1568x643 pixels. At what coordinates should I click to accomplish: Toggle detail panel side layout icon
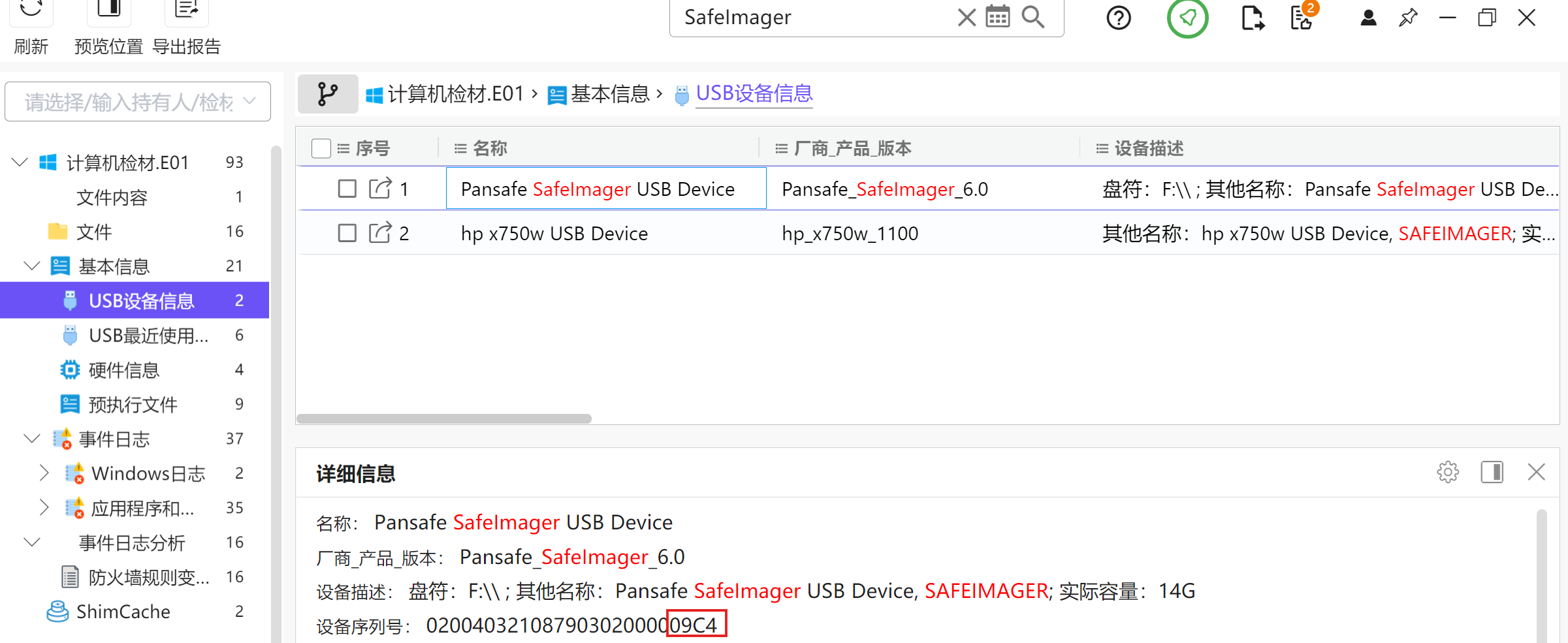point(1492,472)
